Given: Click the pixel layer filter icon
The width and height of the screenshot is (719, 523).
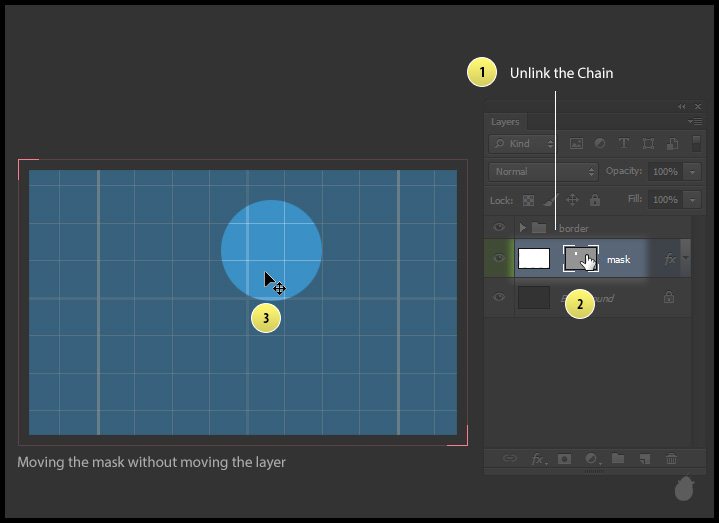Looking at the screenshot, I should click(x=577, y=144).
